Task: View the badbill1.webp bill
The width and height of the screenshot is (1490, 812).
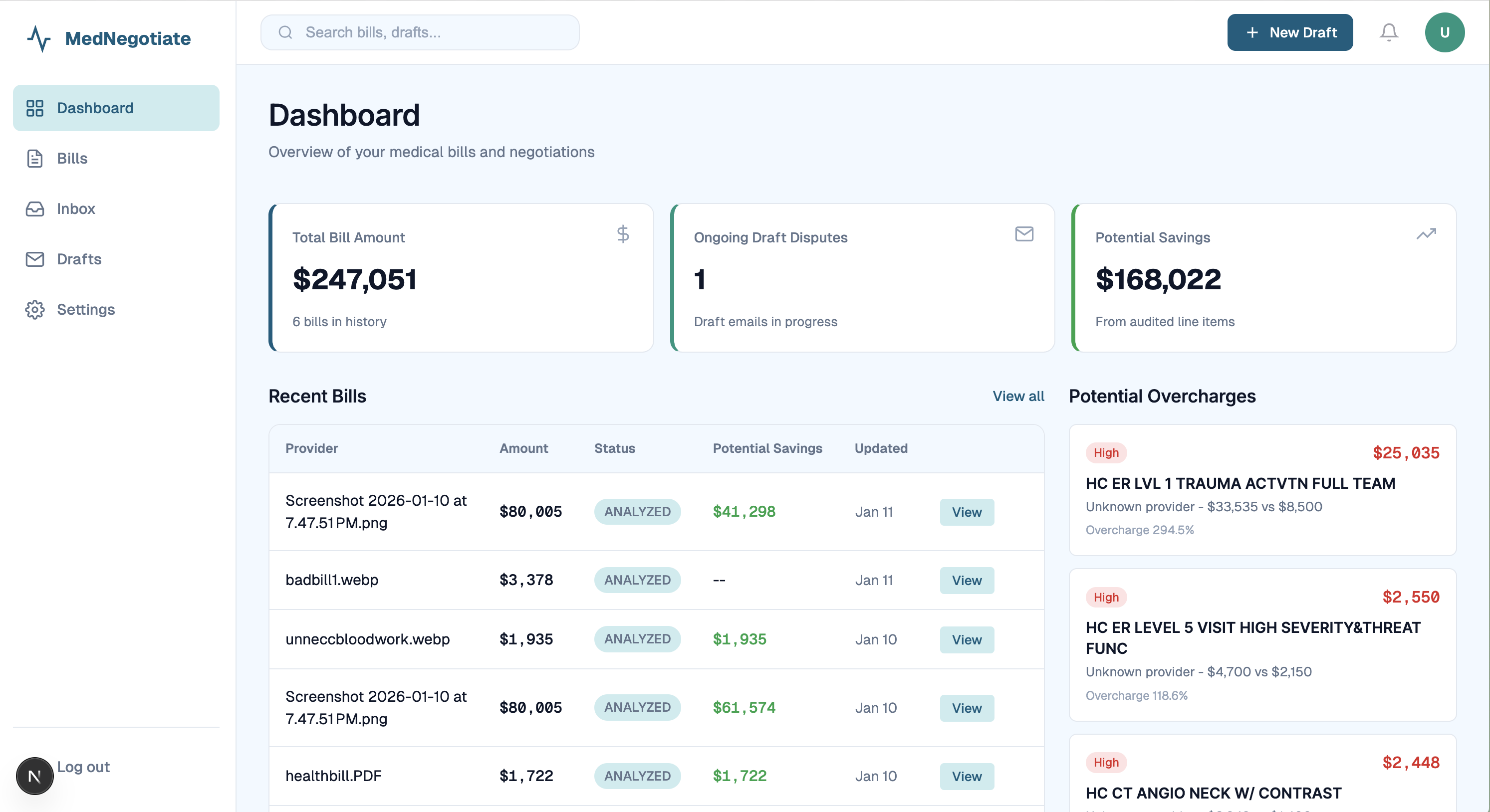Action: pyautogui.click(x=966, y=580)
